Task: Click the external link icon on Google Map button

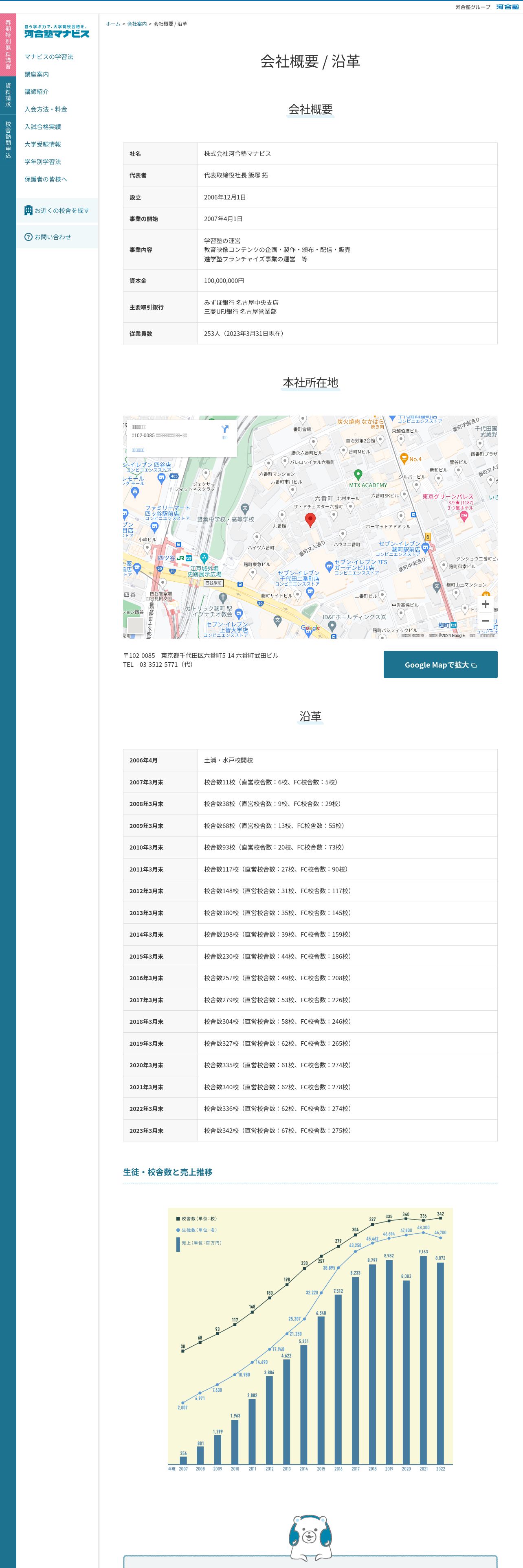Action: (474, 665)
